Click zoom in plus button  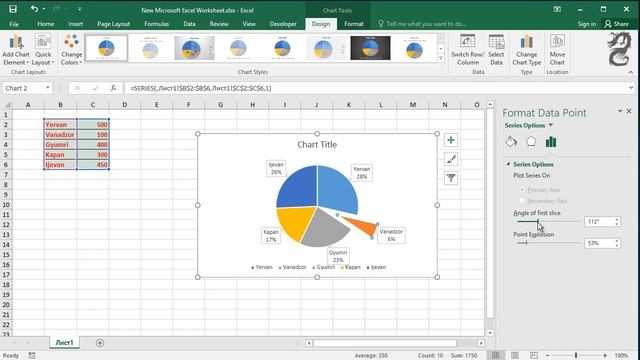[x=605, y=356]
